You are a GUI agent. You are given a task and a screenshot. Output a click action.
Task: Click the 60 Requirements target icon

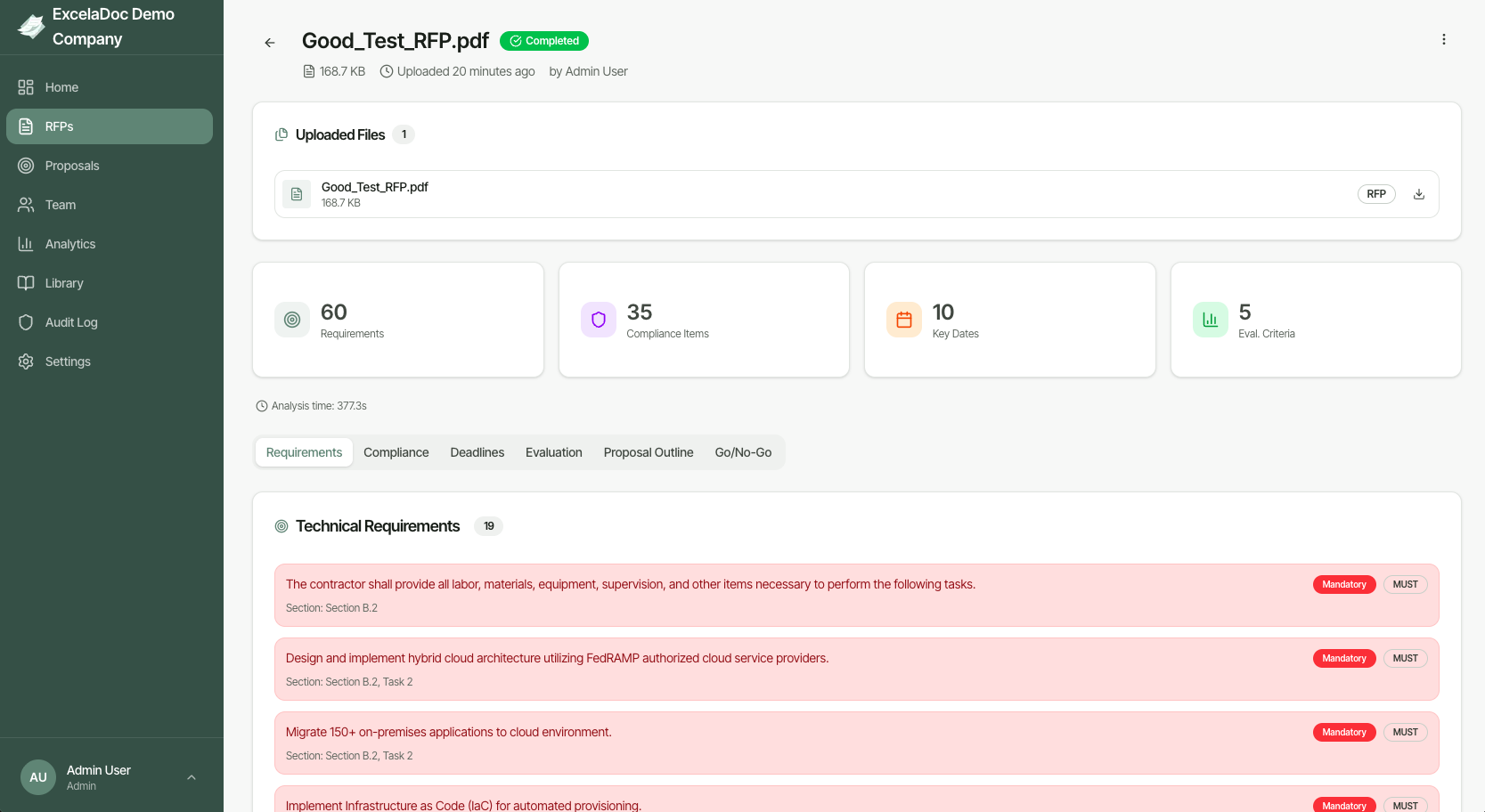[292, 320]
